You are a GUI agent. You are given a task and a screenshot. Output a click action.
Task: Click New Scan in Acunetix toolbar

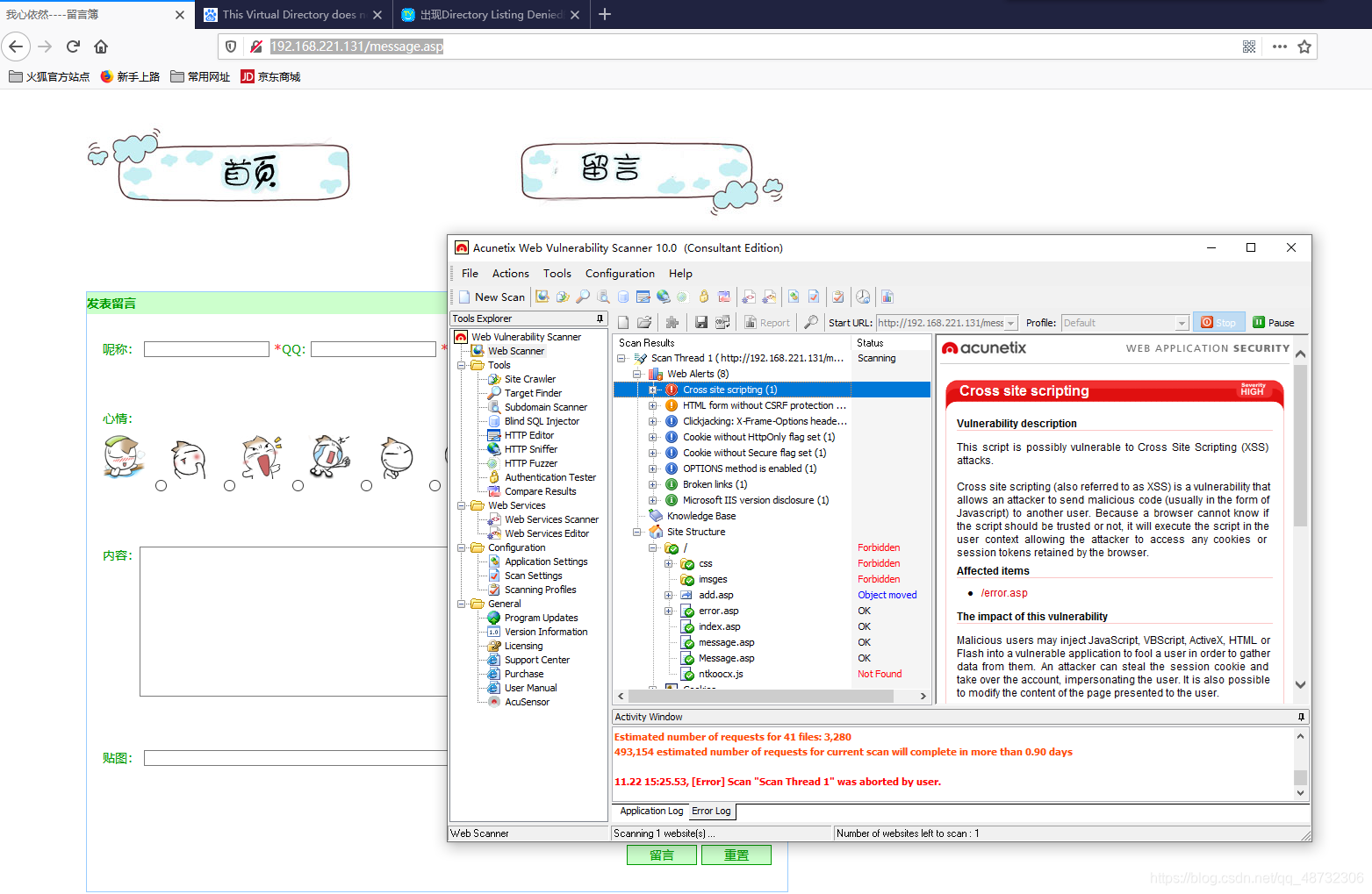click(492, 297)
